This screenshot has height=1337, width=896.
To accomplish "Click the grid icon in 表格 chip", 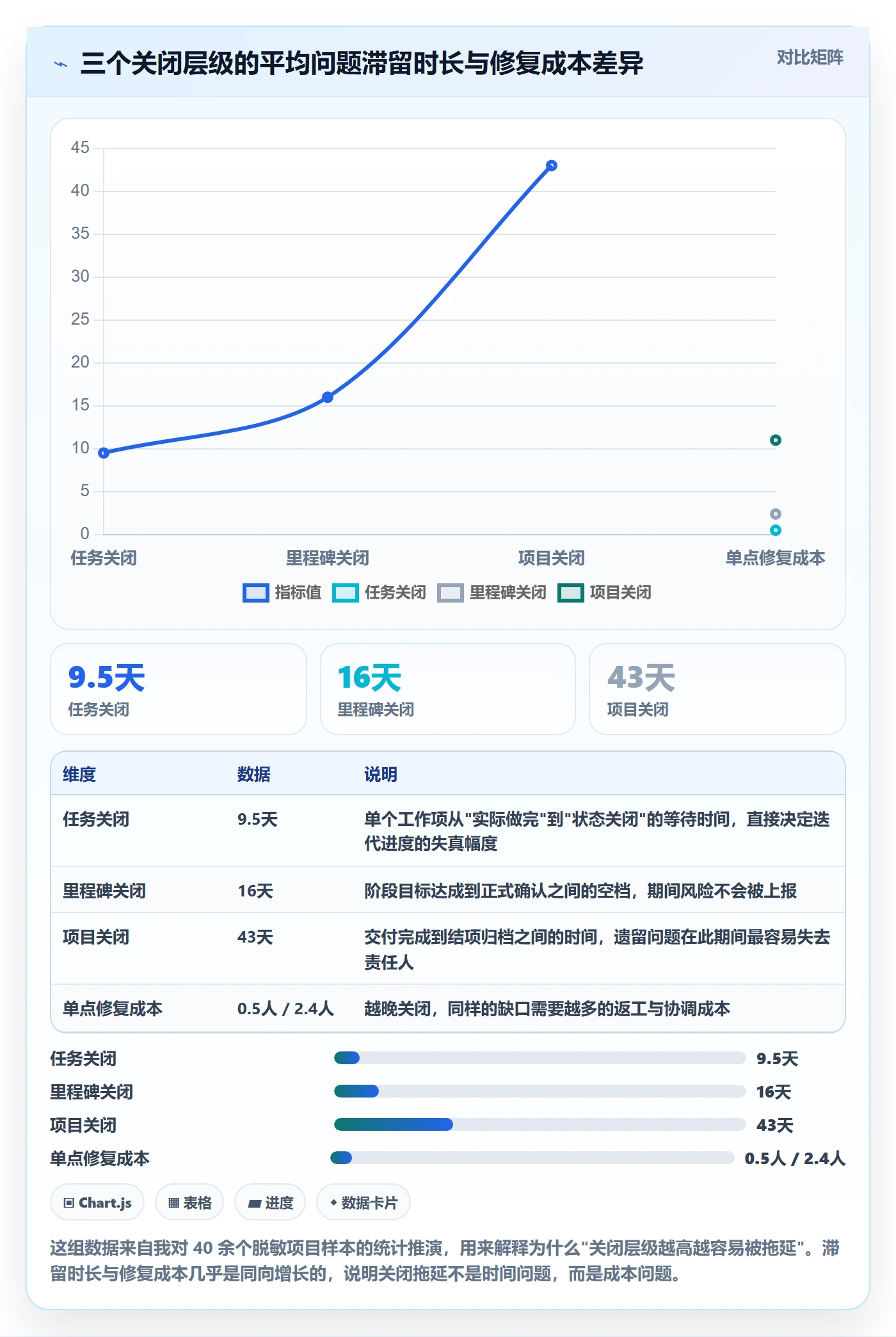I will point(173,1203).
